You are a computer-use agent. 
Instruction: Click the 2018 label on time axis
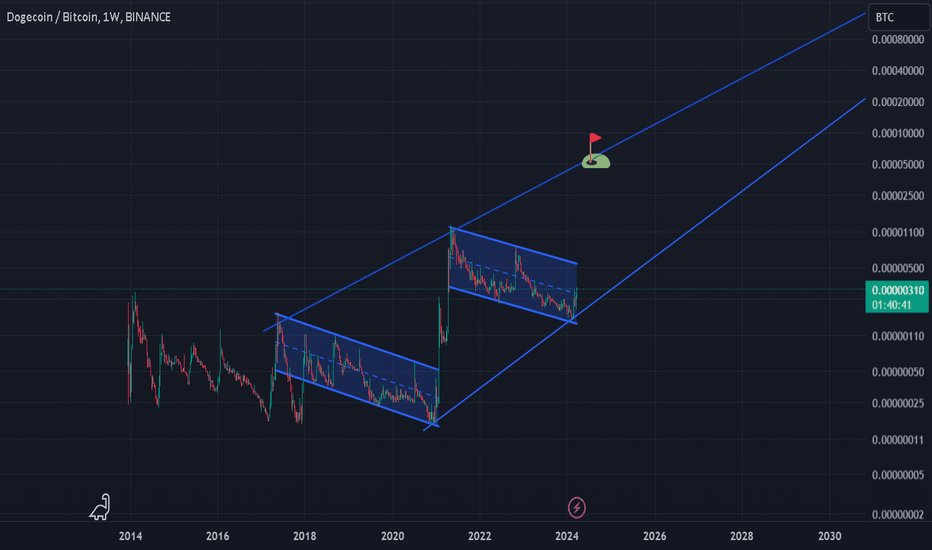point(304,536)
